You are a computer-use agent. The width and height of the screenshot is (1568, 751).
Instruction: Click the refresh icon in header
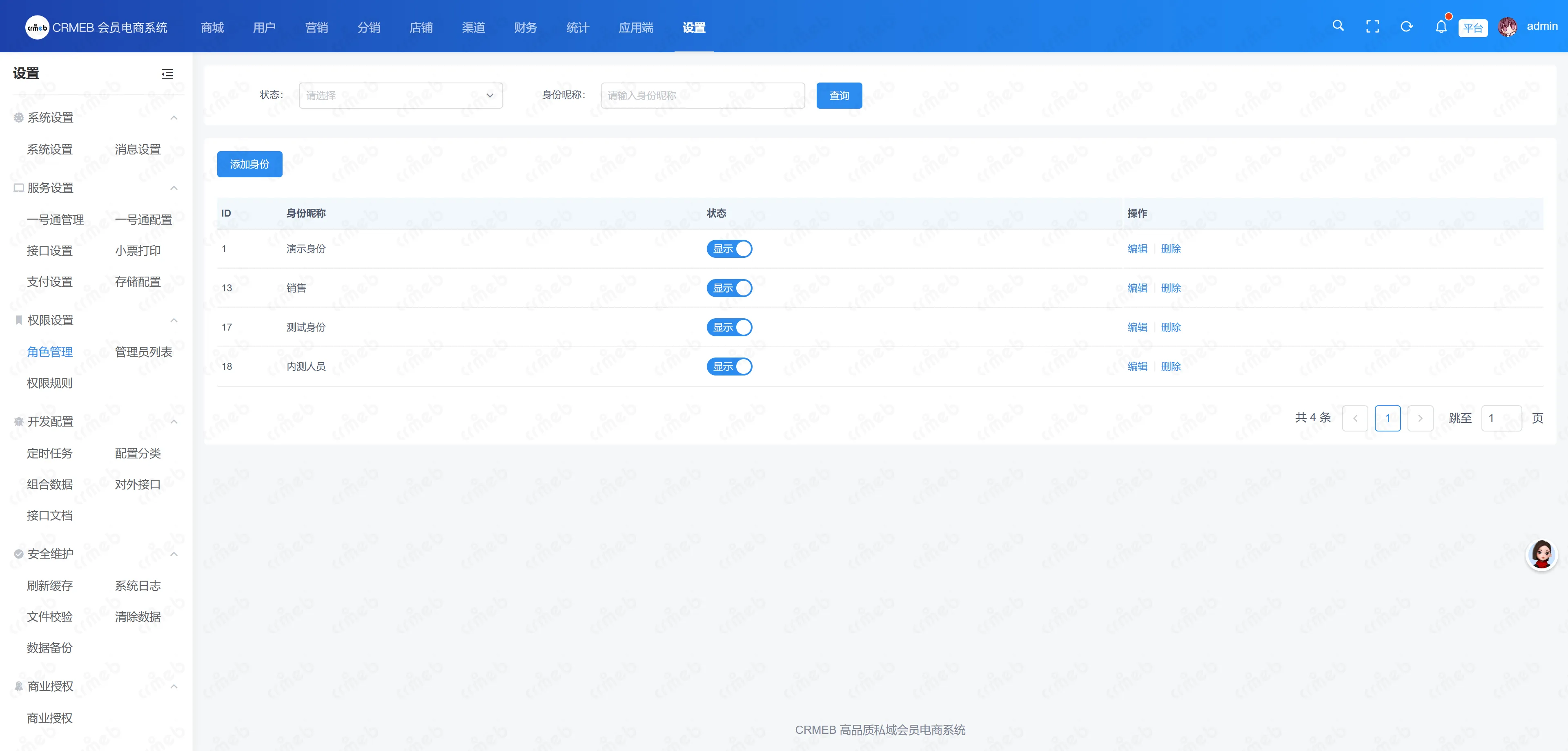[1407, 26]
